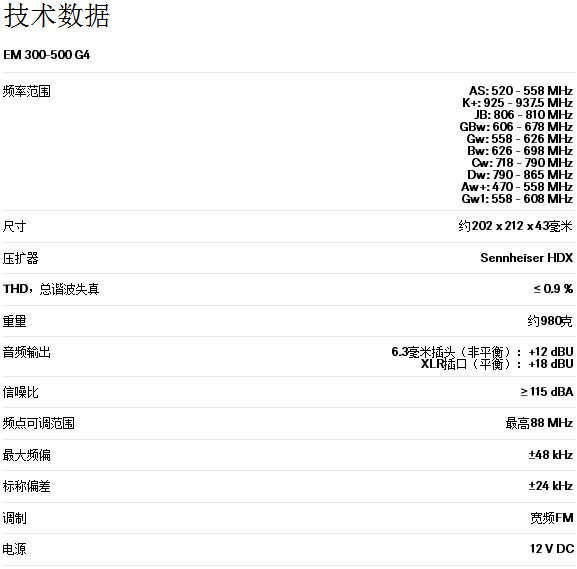Click the 最大频偏 label
The height and width of the screenshot is (569, 577).
26,455
